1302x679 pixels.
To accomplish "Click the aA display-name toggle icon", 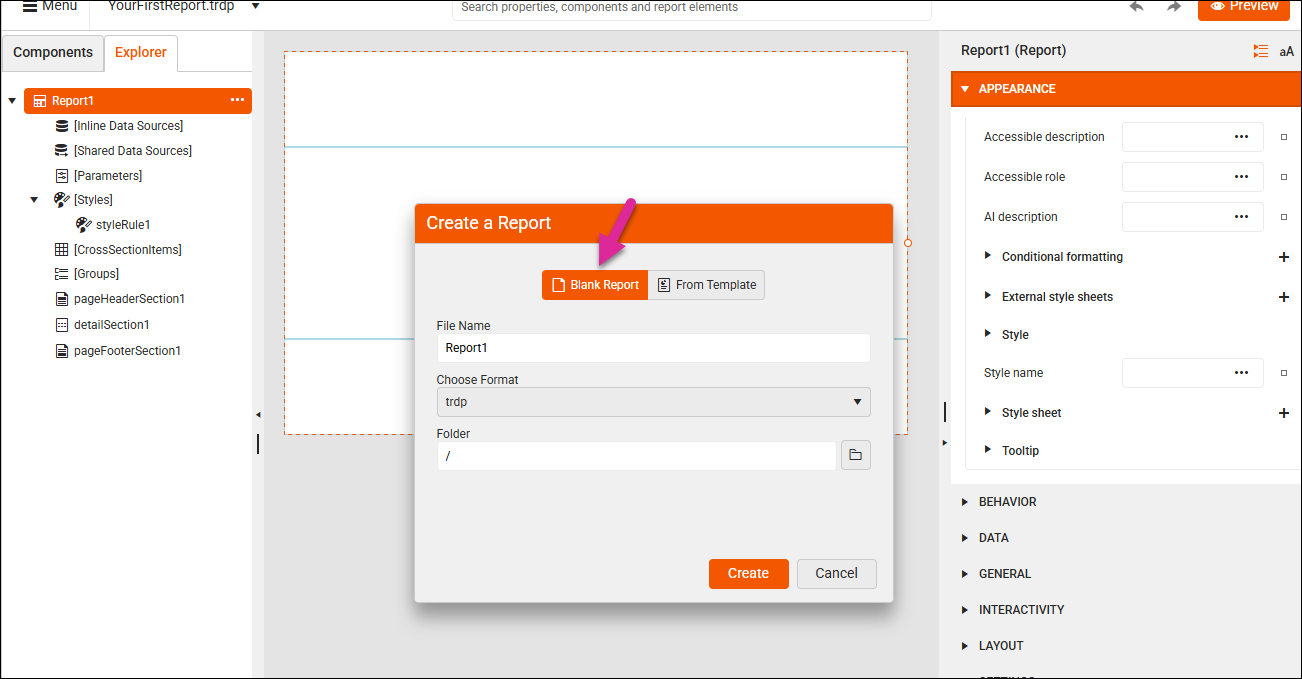I will click(x=1286, y=51).
